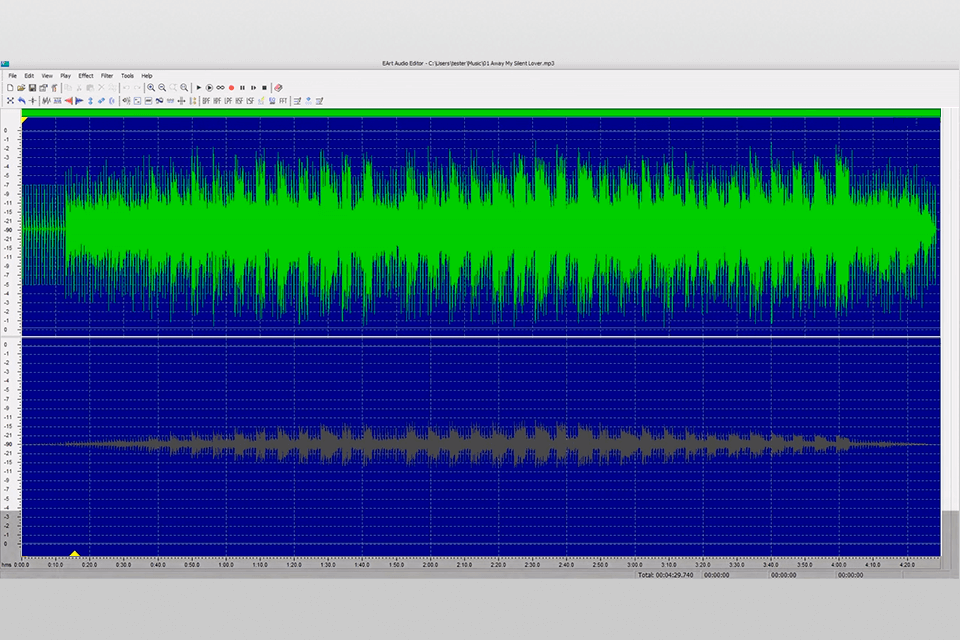Click the circled play selection button
960x640 pixels.
(x=209, y=88)
